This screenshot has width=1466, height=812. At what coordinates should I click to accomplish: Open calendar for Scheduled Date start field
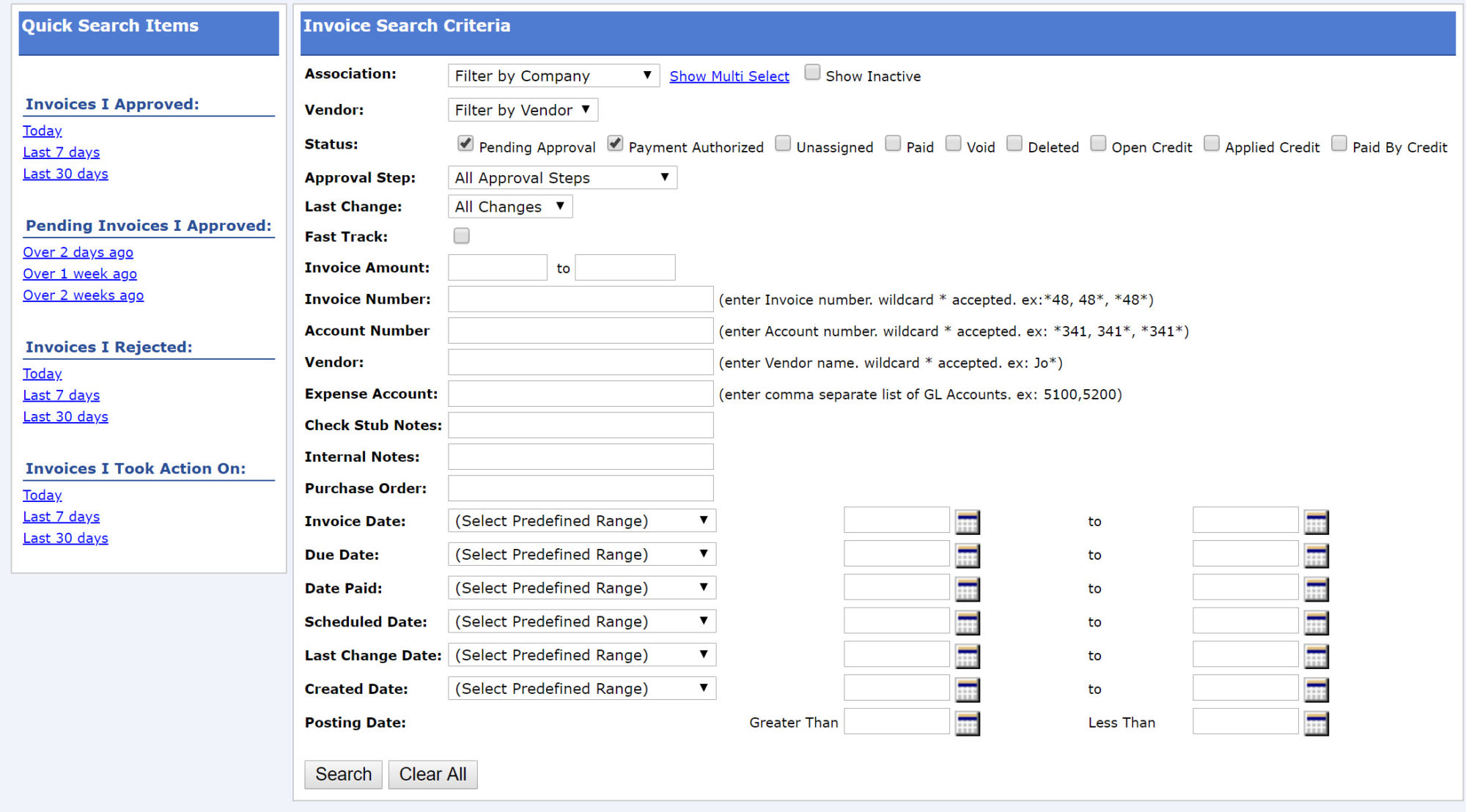pos(967,623)
